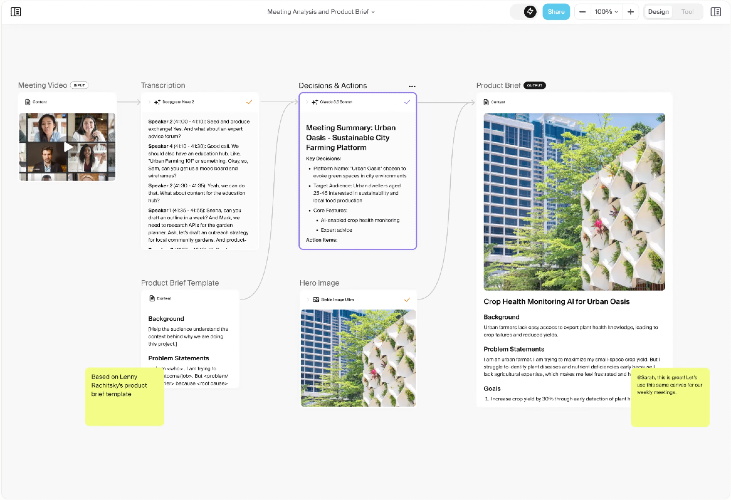Toggle the right sidebar panel icon
The image size is (731, 500).
tap(716, 12)
